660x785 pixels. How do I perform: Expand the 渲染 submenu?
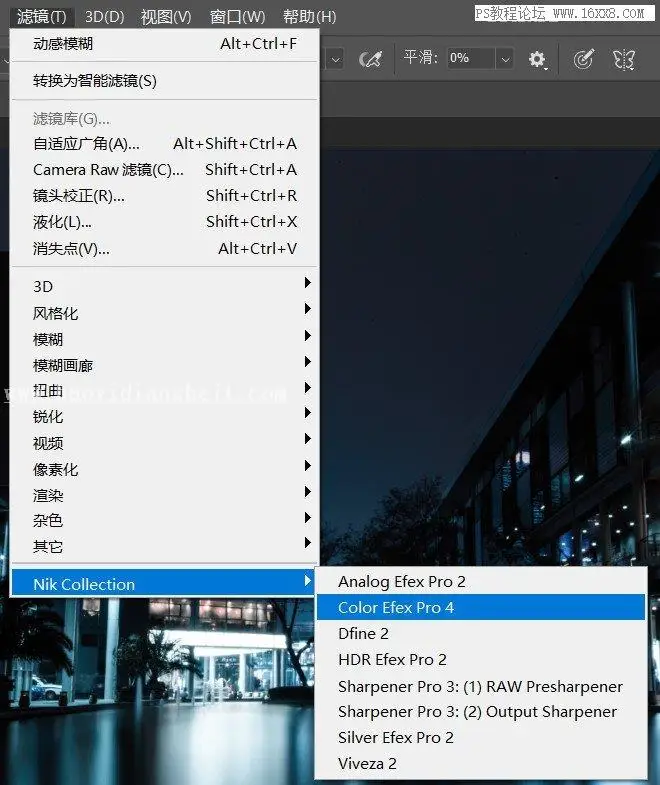coord(165,495)
